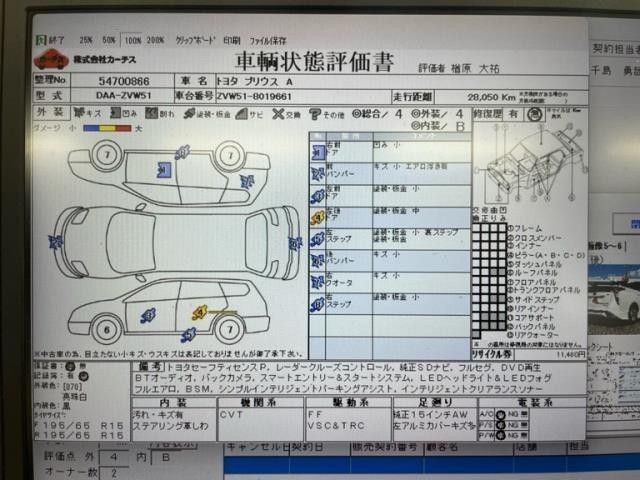Select the 割れ crack legend icon
Viewport: 640px width, 480px height.
click(x=151, y=113)
